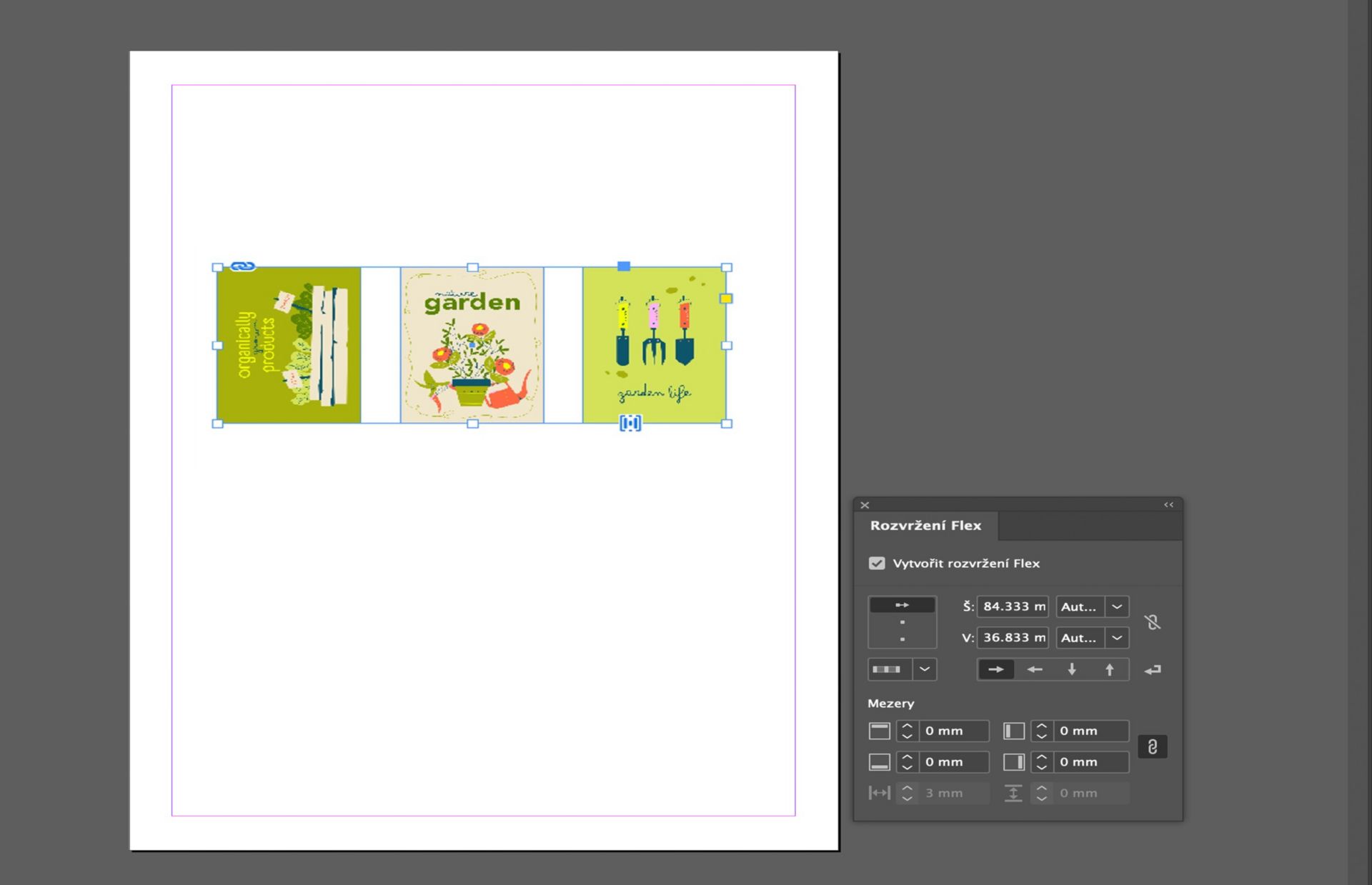Select the middle row alignment dot in grid
Image resolution: width=1372 pixels, height=885 pixels.
(903, 622)
